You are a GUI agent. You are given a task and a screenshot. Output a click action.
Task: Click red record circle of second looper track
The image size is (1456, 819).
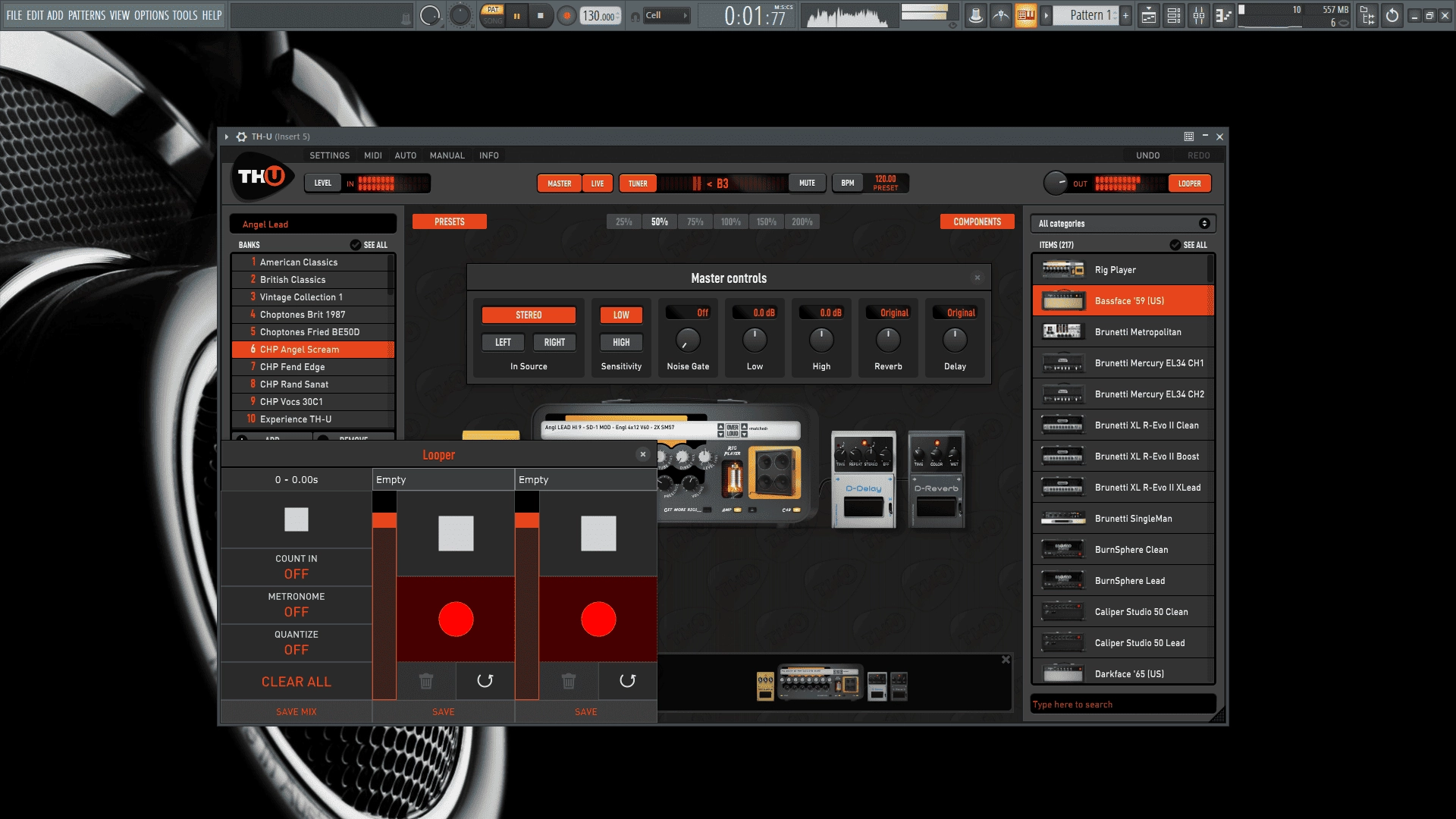(x=598, y=620)
